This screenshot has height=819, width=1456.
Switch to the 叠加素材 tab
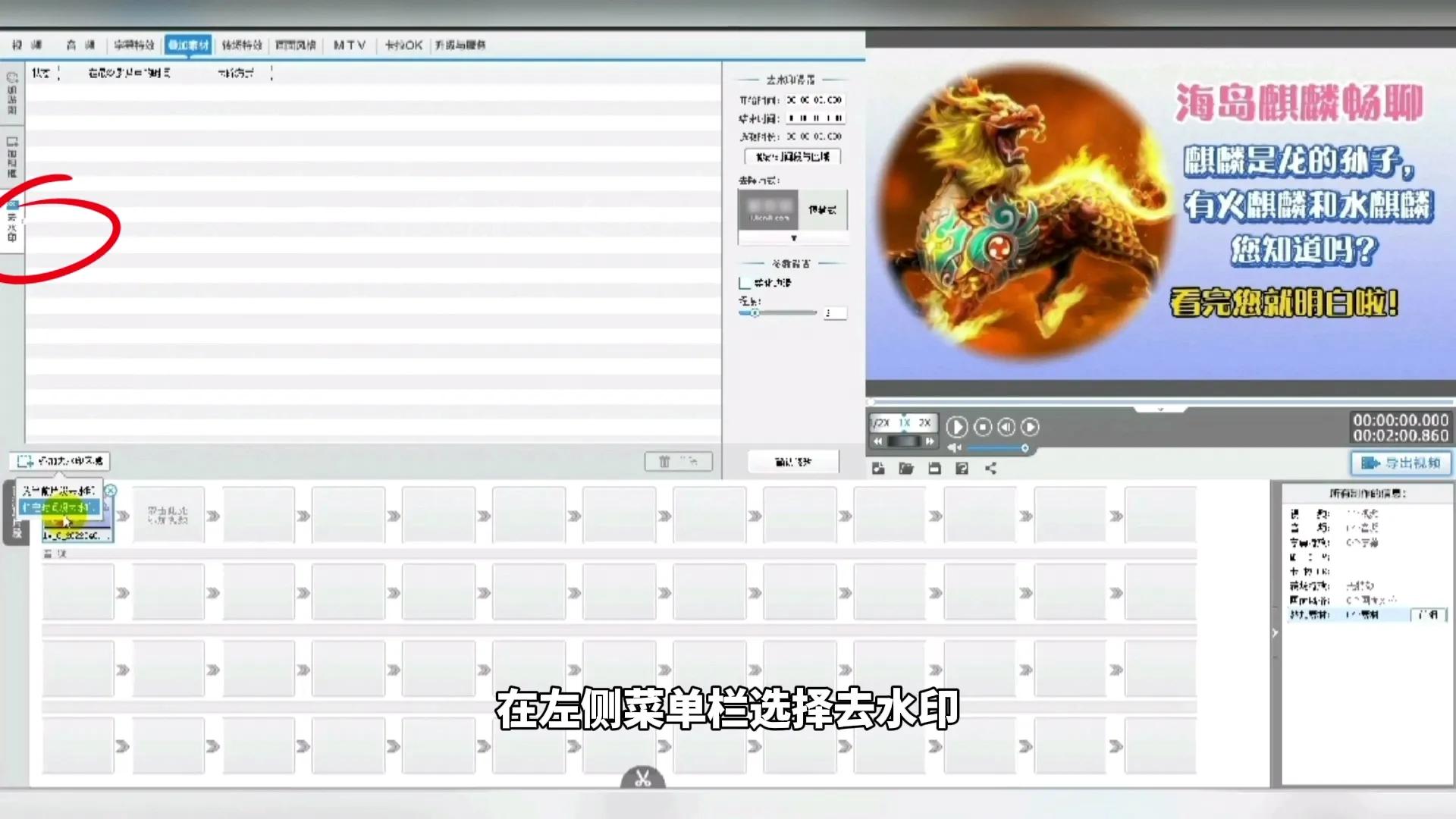[x=190, y=45]
